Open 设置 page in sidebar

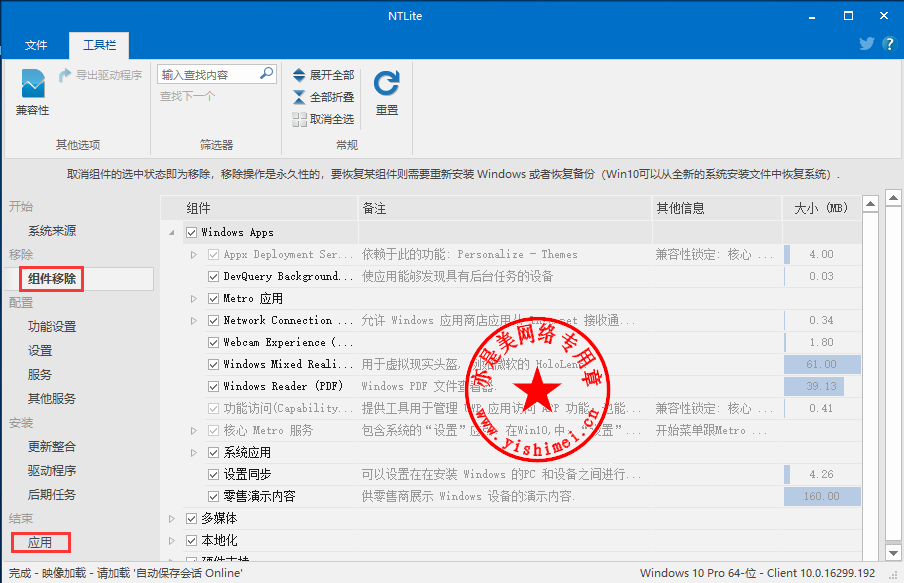[40, 351]
